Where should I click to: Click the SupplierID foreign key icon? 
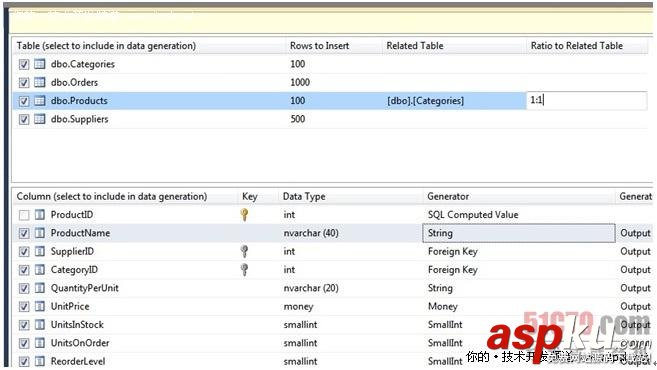pyautogui.click(x=245, y=251)
